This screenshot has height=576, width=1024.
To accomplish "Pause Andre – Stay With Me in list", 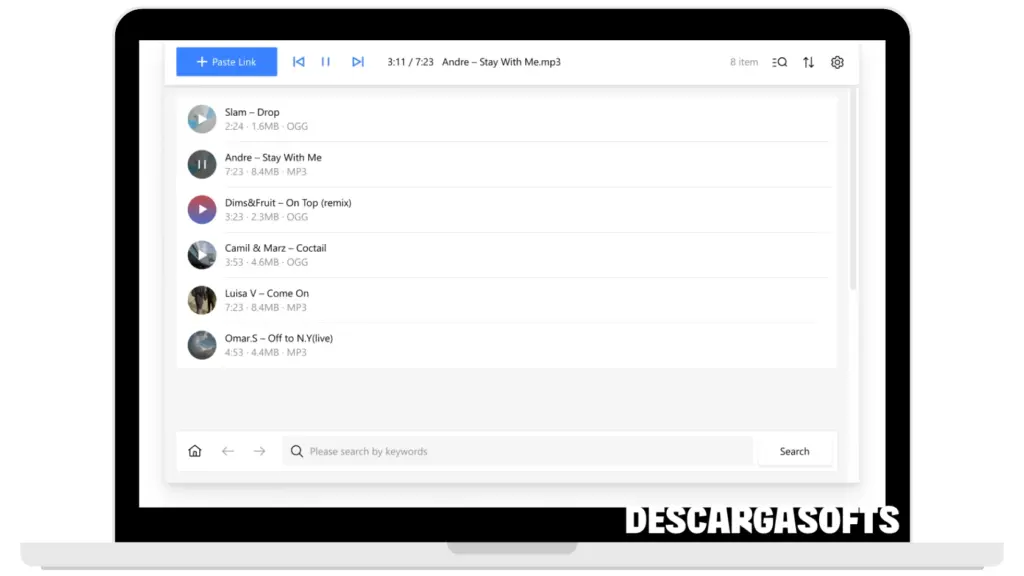I will (202, 164).
